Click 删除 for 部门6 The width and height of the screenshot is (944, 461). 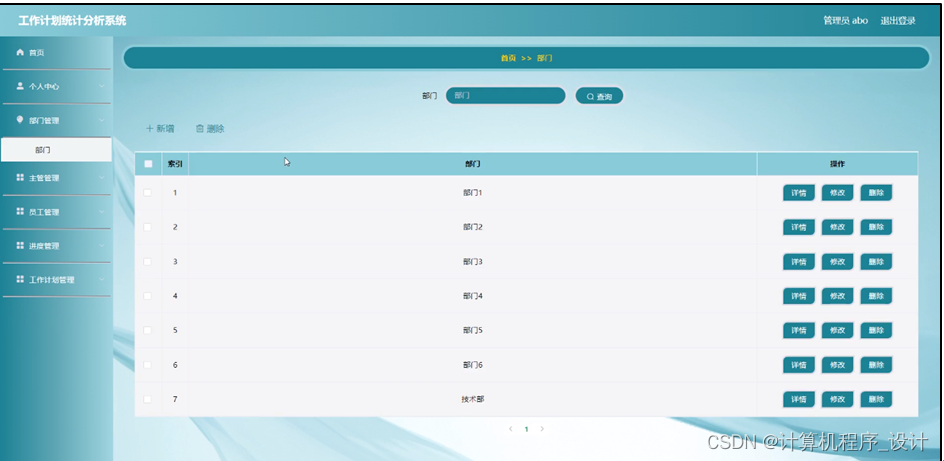[876, 365]
